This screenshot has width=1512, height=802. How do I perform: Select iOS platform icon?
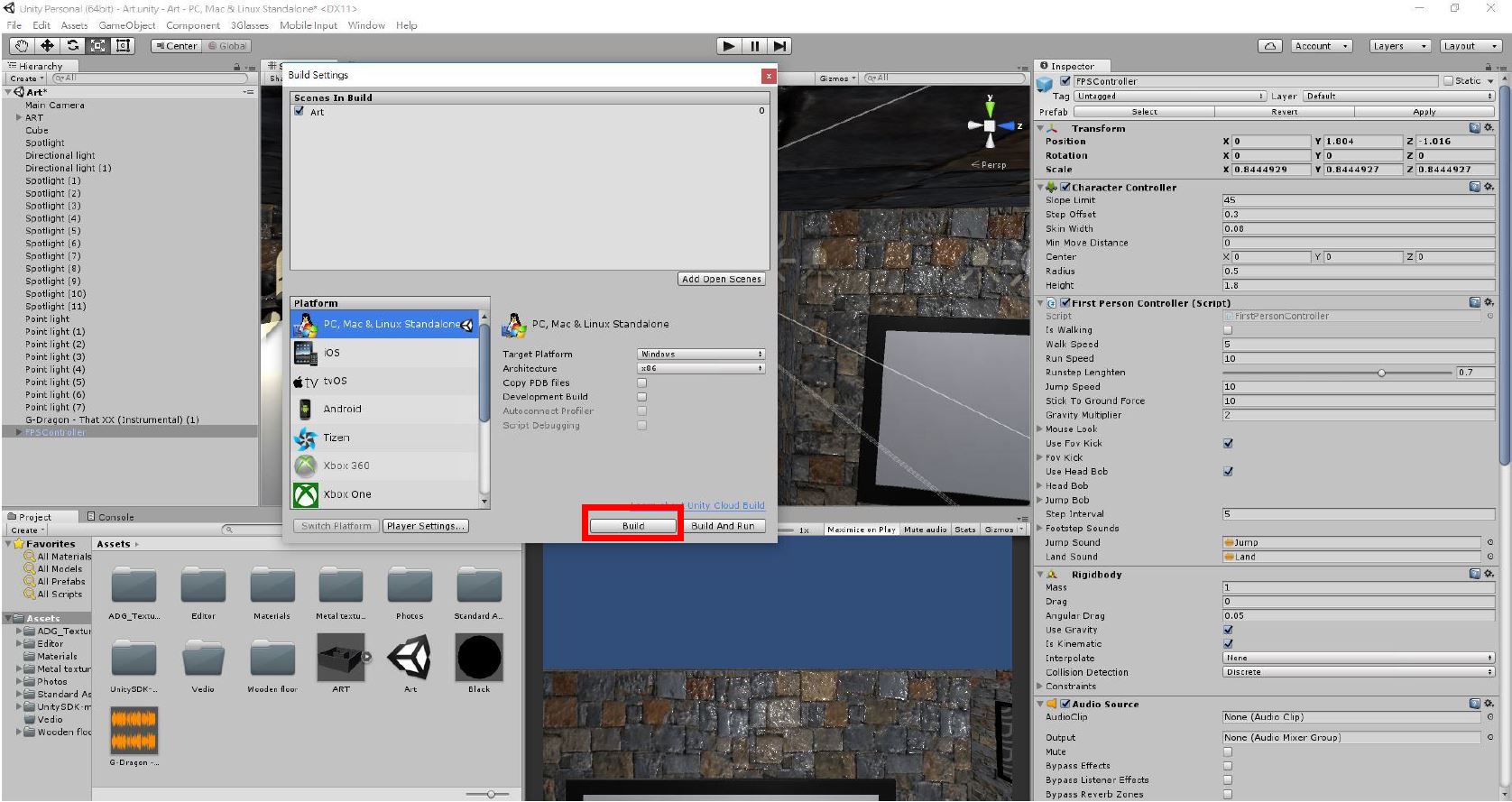coord(305,353)
